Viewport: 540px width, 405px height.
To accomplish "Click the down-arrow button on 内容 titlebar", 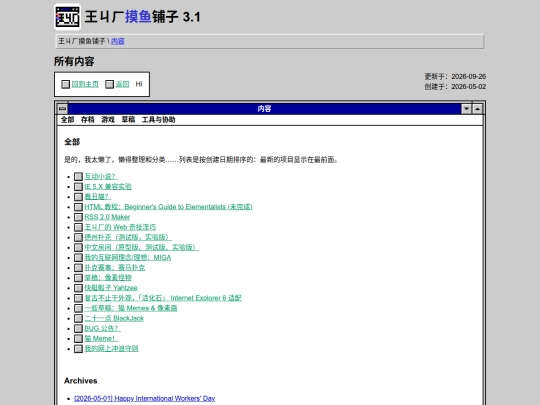I will tap(466, 109).
